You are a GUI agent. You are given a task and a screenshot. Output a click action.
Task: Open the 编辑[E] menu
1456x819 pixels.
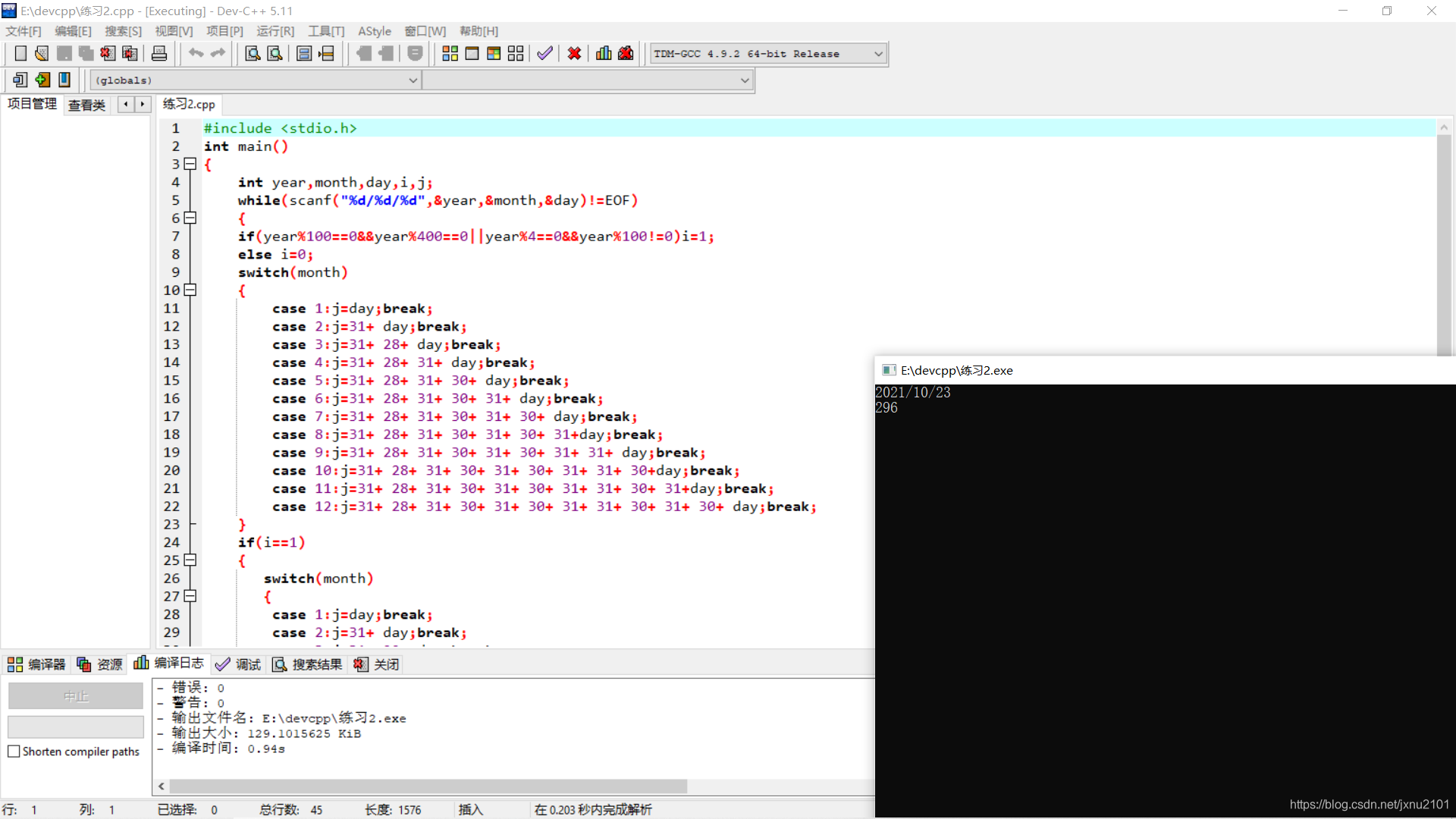(x=73, y=31)
